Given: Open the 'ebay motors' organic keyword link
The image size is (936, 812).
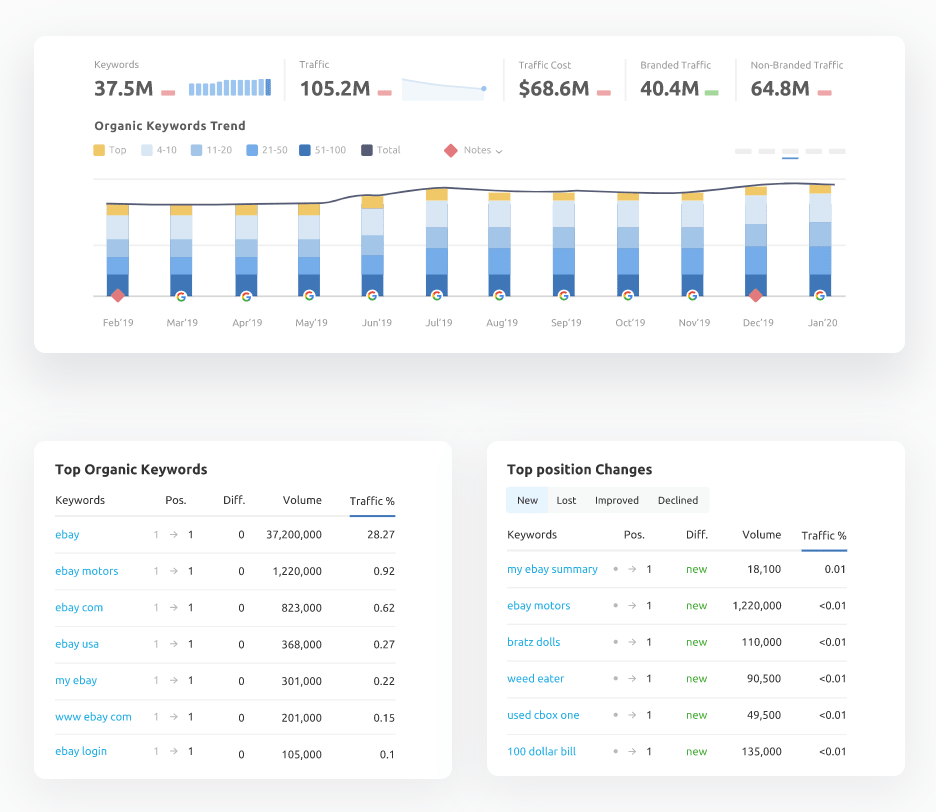Looking at the screenshot, I should [87, 571].
